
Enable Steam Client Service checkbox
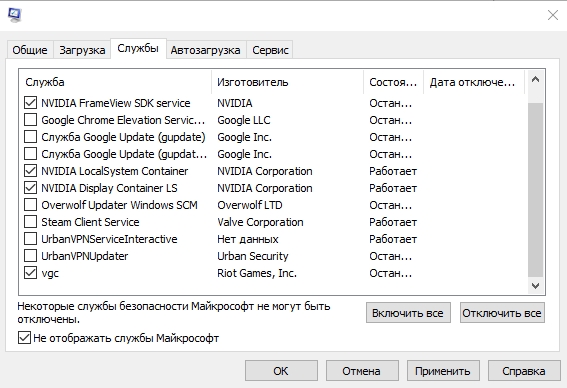click(30, 222)
